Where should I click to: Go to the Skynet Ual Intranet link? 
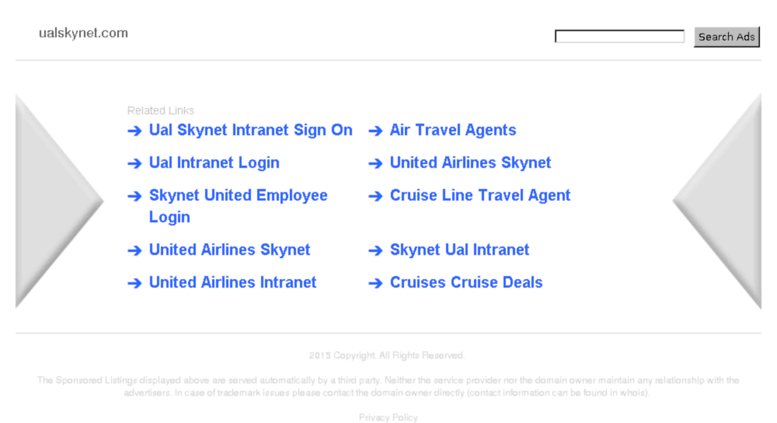pos(459,250)
